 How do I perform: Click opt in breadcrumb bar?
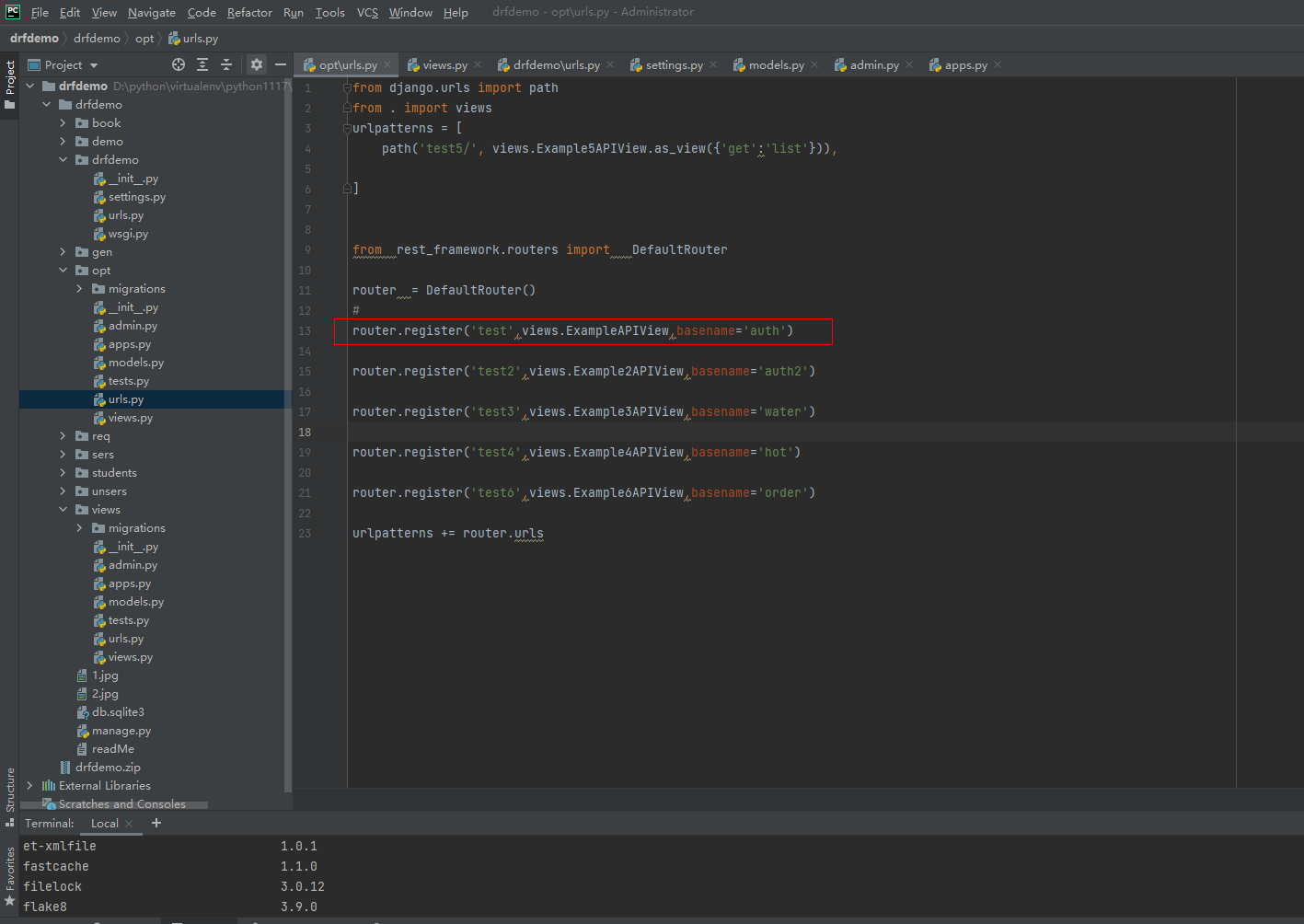144,38
